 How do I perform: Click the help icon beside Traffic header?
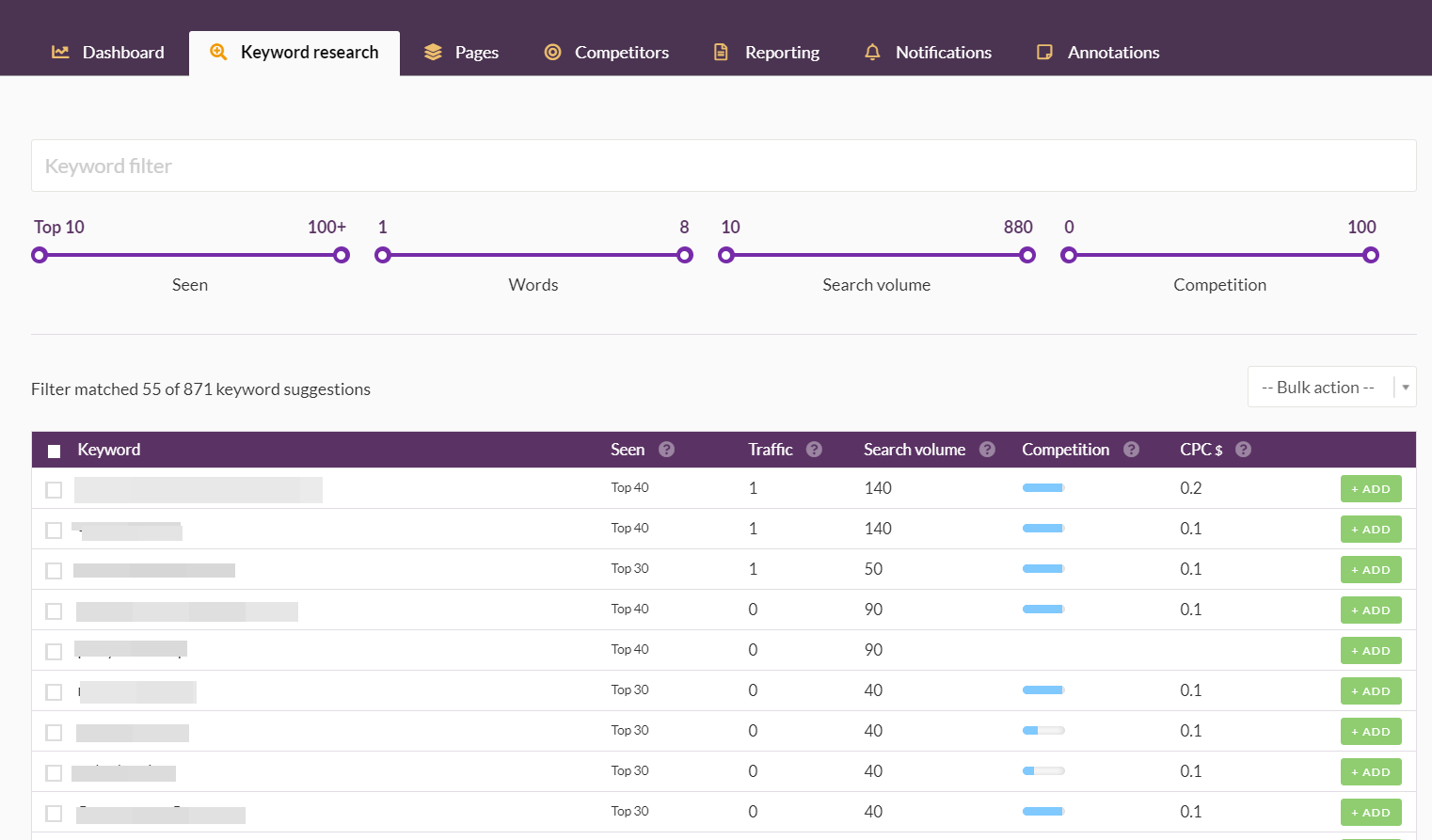[814, 450]
